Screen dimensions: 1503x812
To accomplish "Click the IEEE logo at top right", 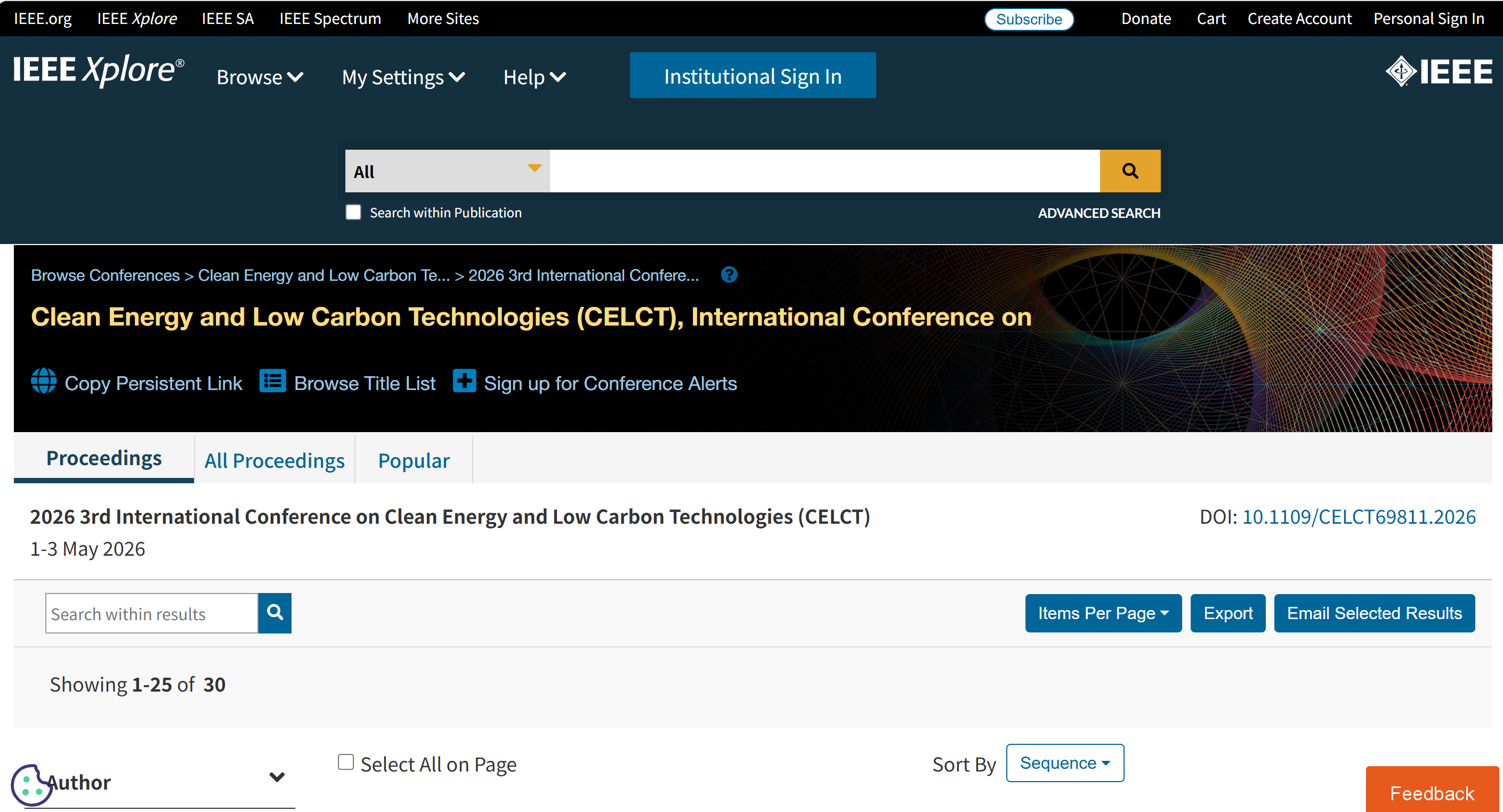I will [1439, 72].
